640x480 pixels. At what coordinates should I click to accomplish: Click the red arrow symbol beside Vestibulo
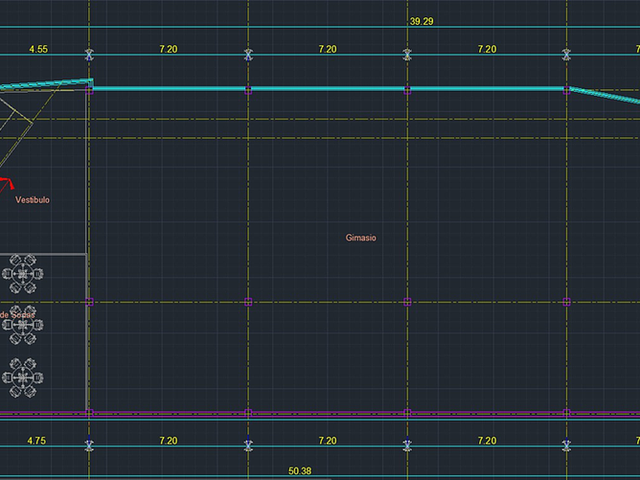point(7,184)
